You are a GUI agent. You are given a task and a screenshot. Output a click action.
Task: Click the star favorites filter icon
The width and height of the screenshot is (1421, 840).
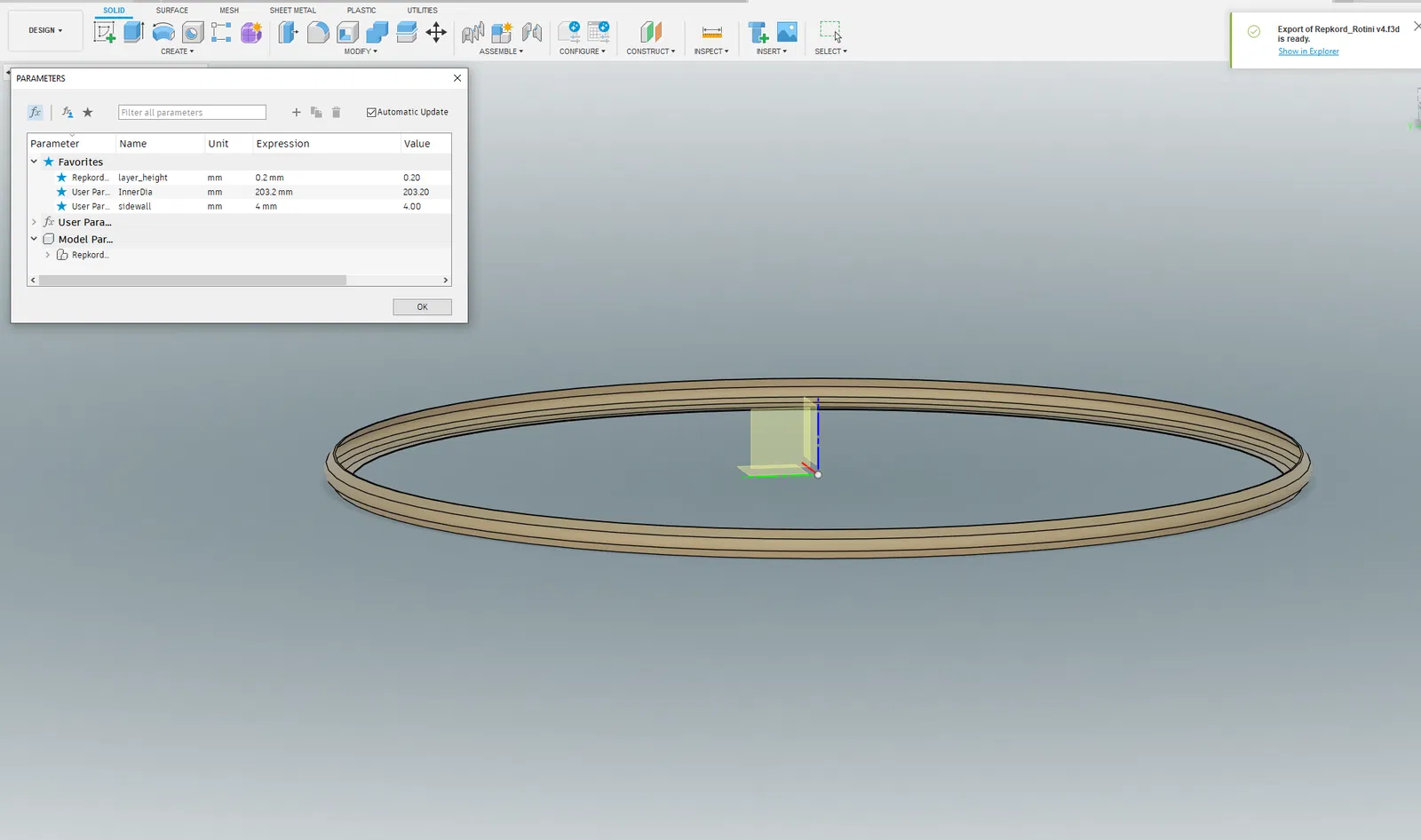(88, 113)
